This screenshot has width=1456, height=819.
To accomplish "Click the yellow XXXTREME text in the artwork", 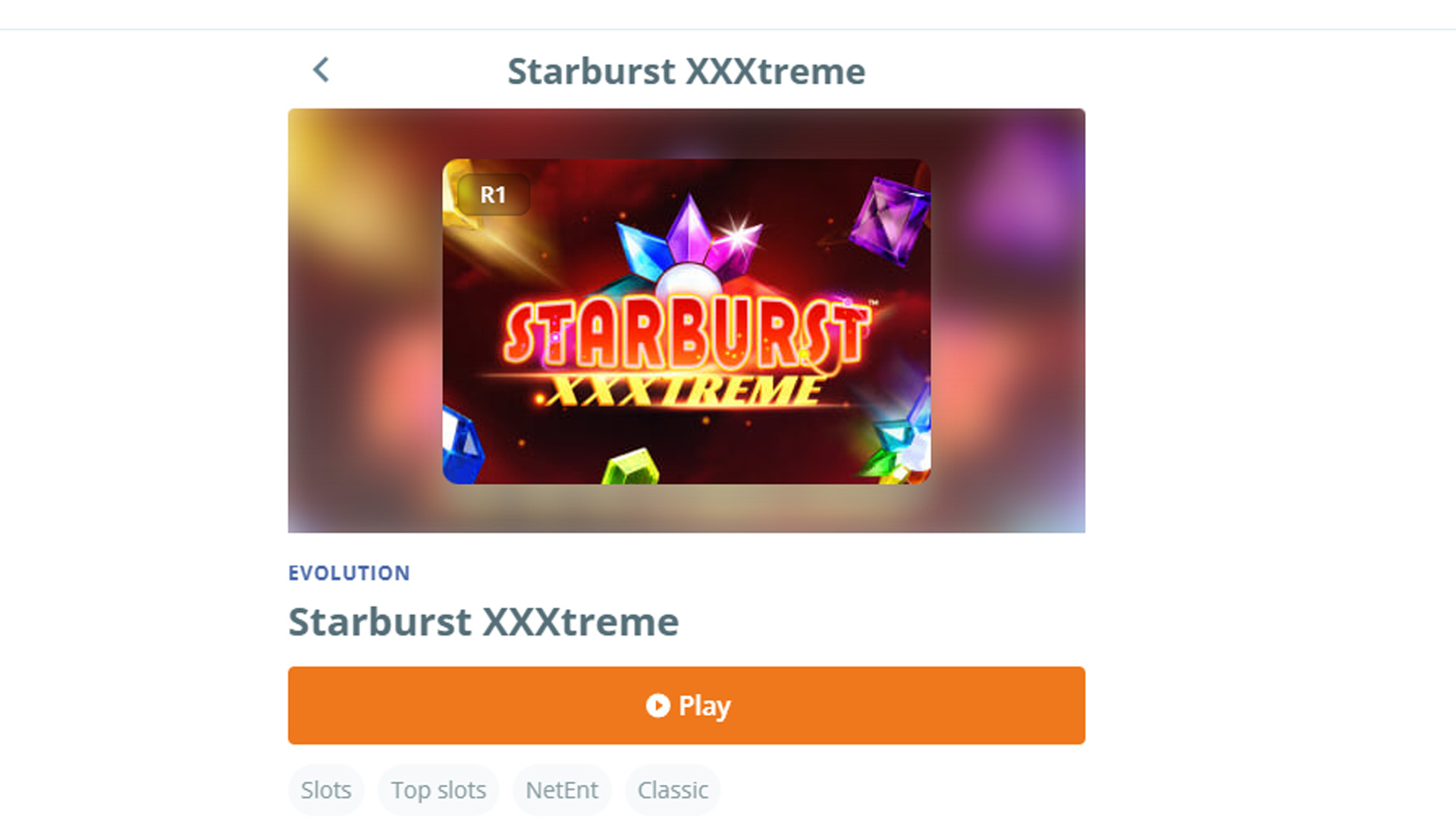I will (x=682, y=391).
